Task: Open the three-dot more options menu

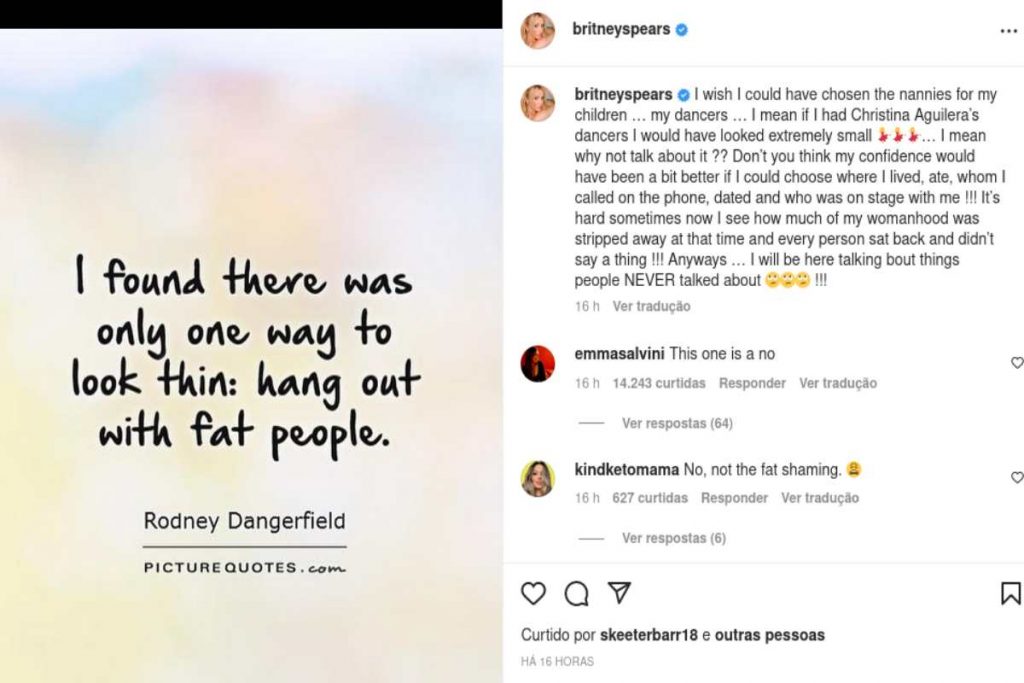Action: tap(1008, 31)
